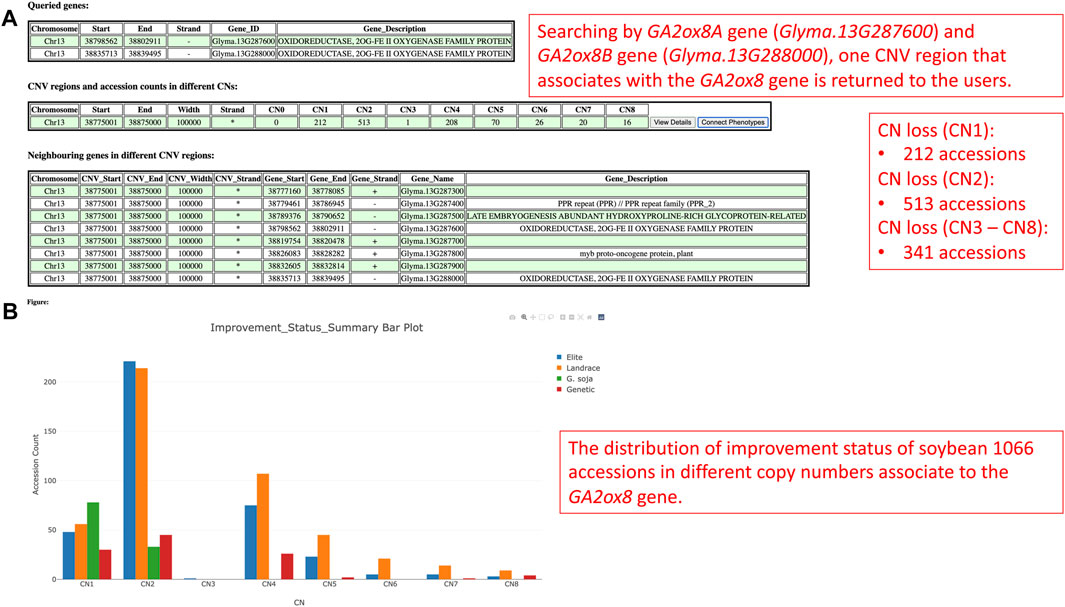This screenshot has width=1065, height=607.
Task: Click the PPR repeat family gene description
Action: pyautogui.click(x=636, y=204)
